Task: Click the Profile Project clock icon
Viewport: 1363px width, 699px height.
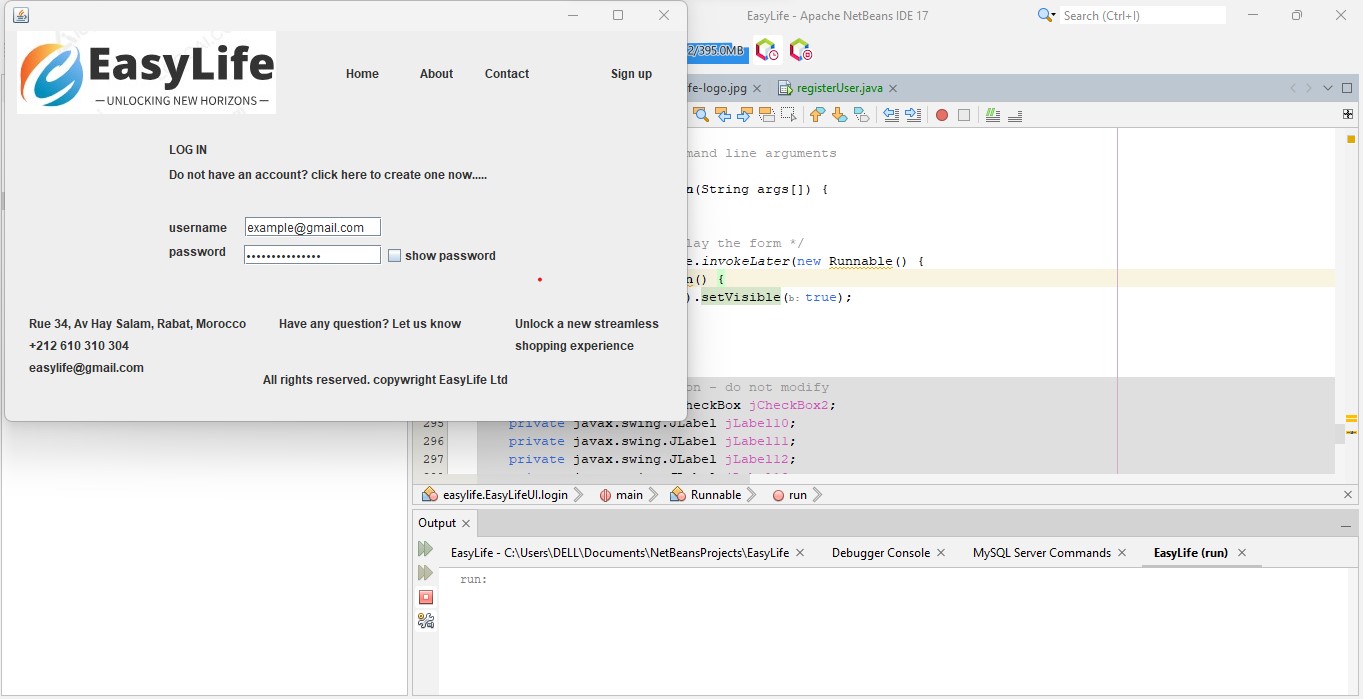Action: click(766, 50)
